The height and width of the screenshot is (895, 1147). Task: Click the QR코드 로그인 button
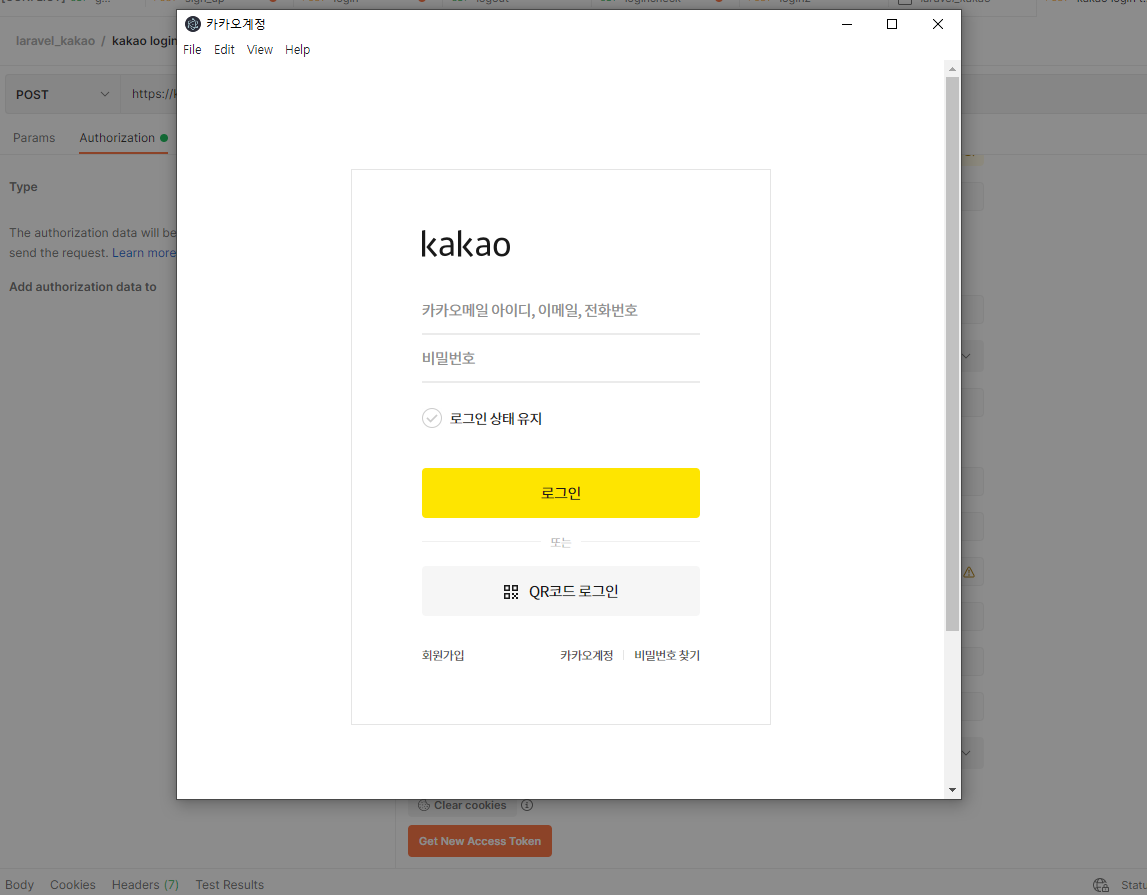[x=560, y=592]
